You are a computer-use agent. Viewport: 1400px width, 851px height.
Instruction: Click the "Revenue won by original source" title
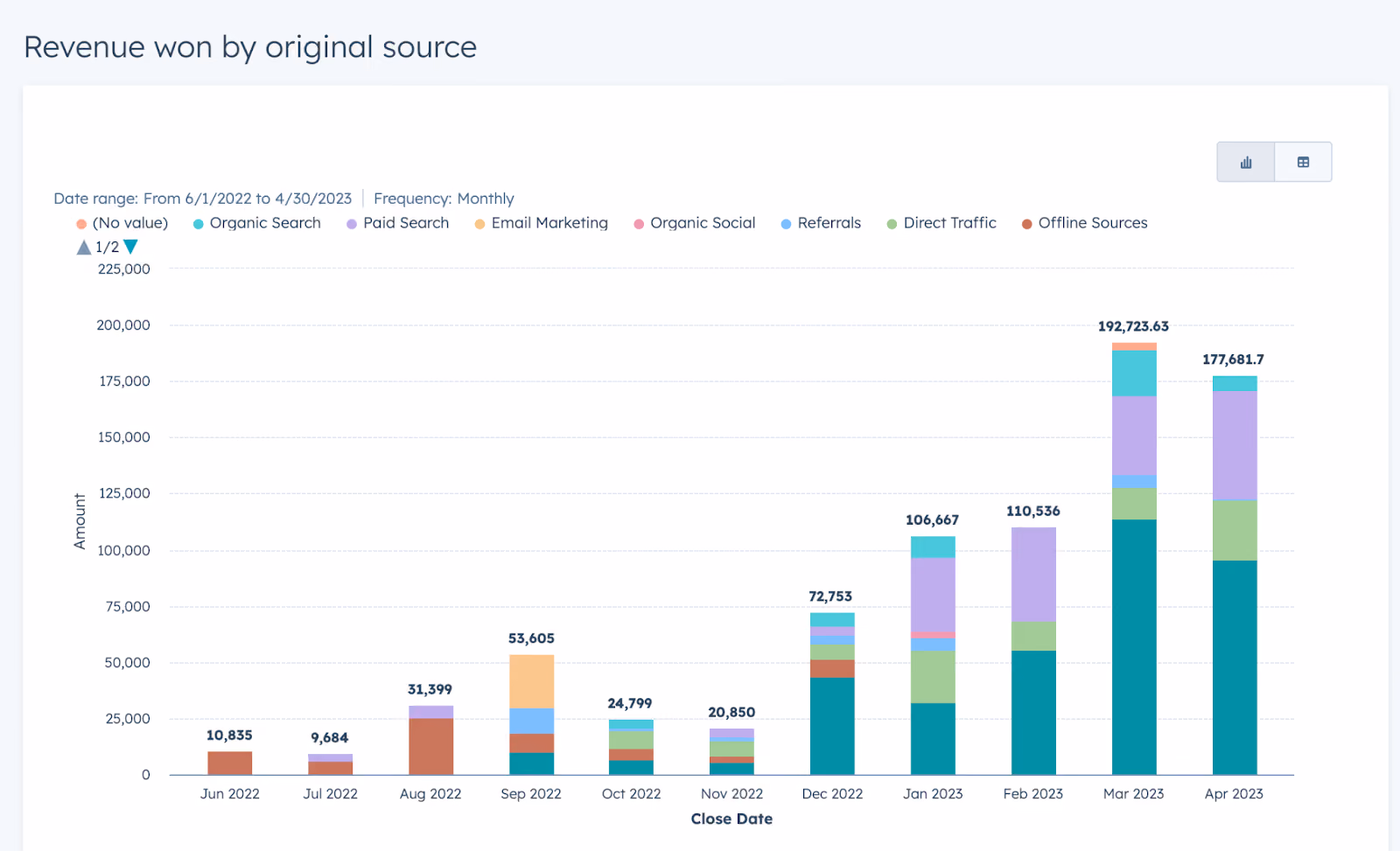pos(250,47)
